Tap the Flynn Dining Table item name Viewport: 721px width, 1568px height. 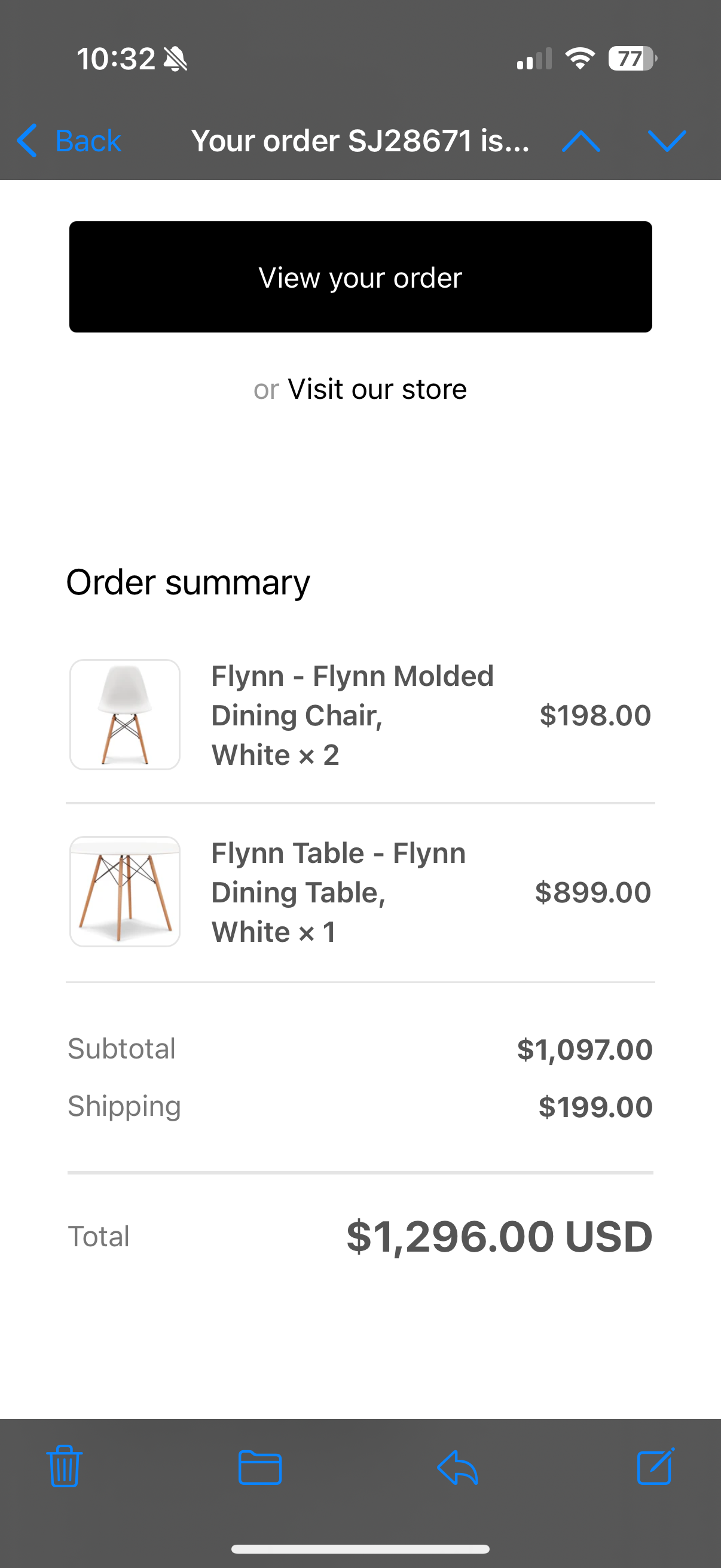click(338, 892)
